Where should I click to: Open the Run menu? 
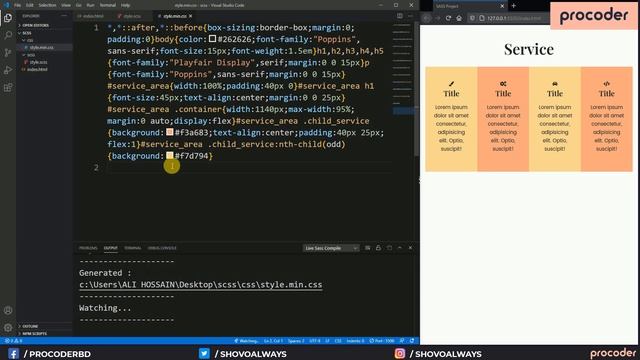pos(91,5)
